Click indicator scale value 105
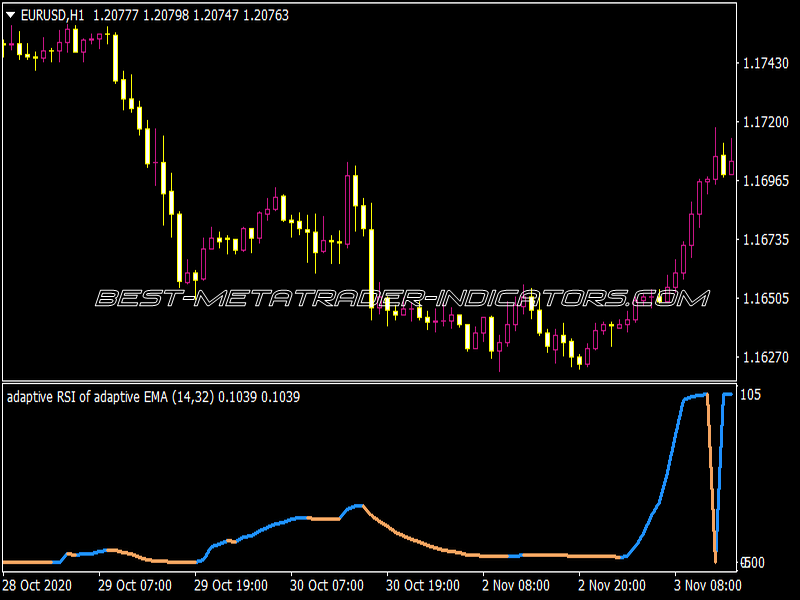Viewport: 800px width, 600px height. tap(751, 394)
